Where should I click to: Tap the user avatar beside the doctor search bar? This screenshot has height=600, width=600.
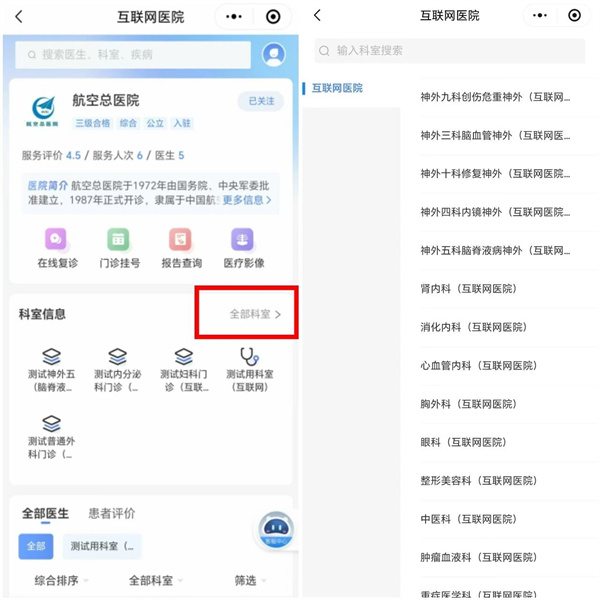273,55
